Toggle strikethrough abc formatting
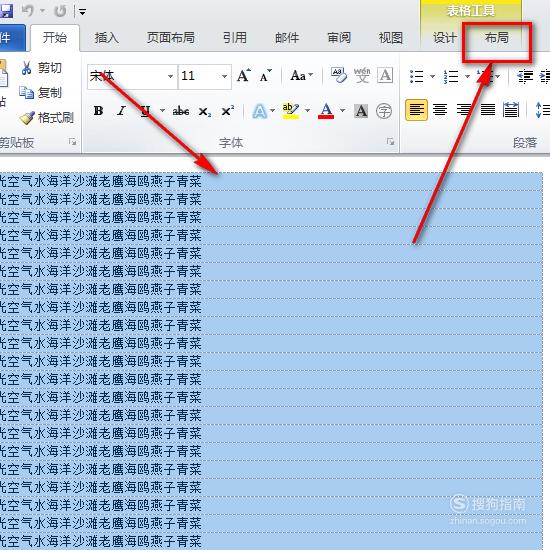The width and height of the screenshot is (550, 550). pos(181,111)
